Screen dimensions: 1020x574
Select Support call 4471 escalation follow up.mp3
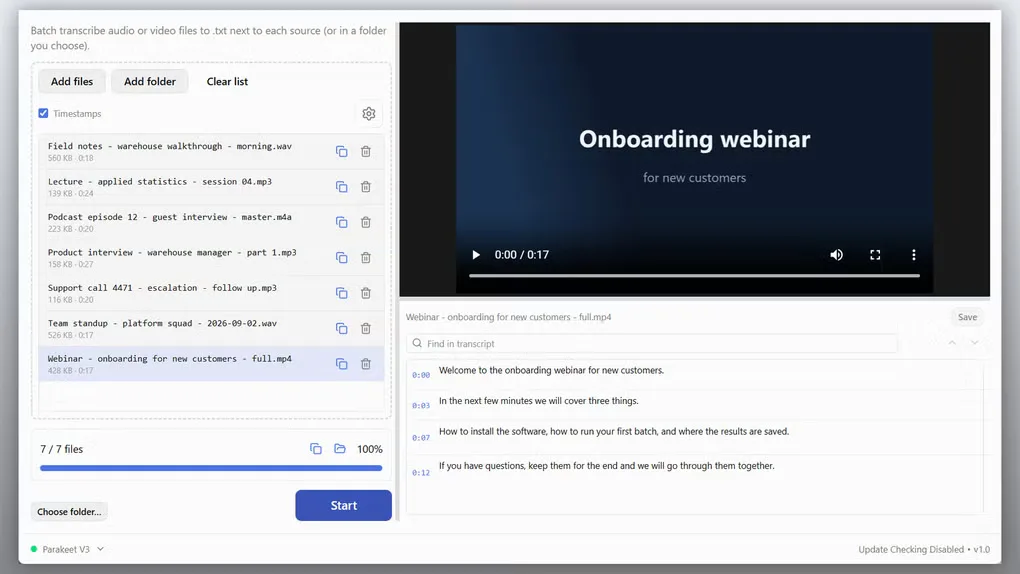[211, 294]
